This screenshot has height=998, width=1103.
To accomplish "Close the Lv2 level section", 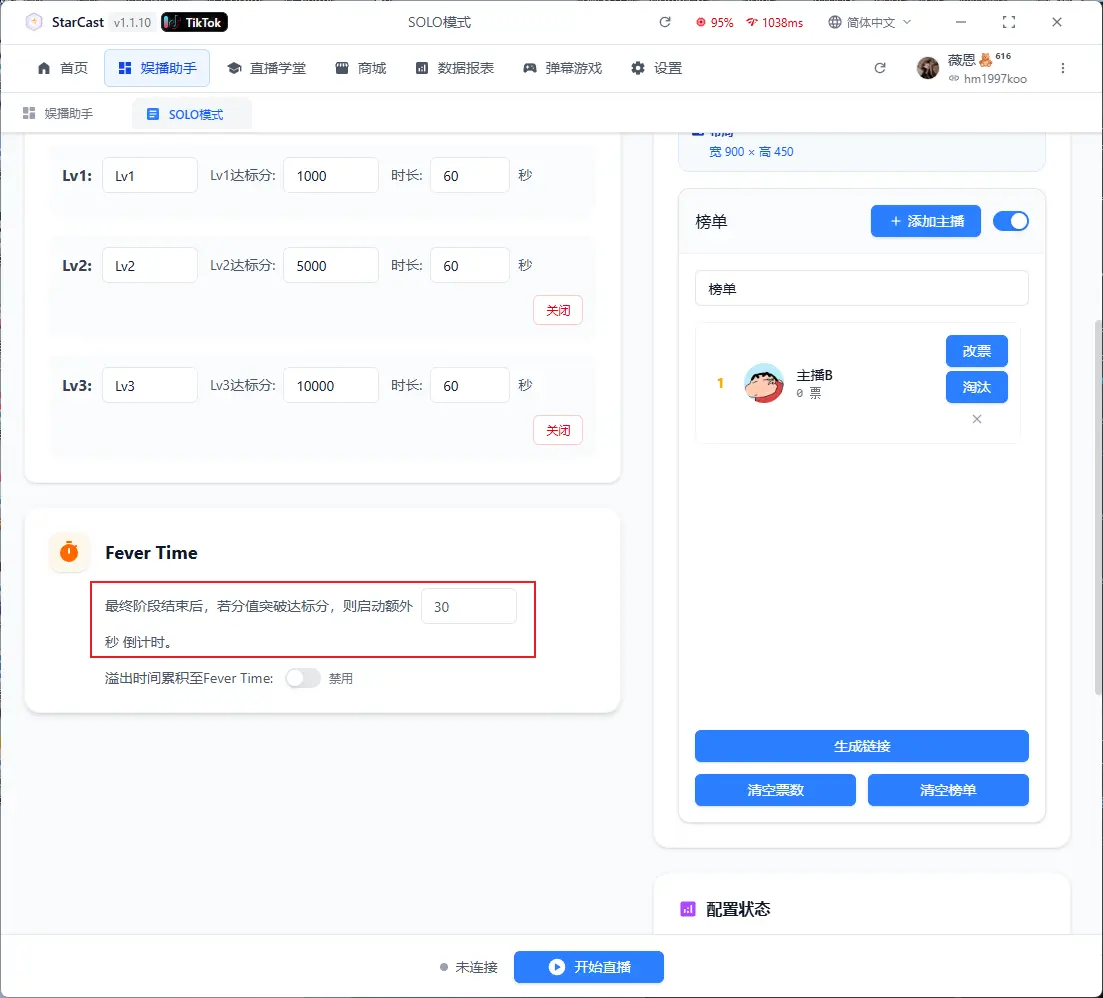I will coord(557,310).
